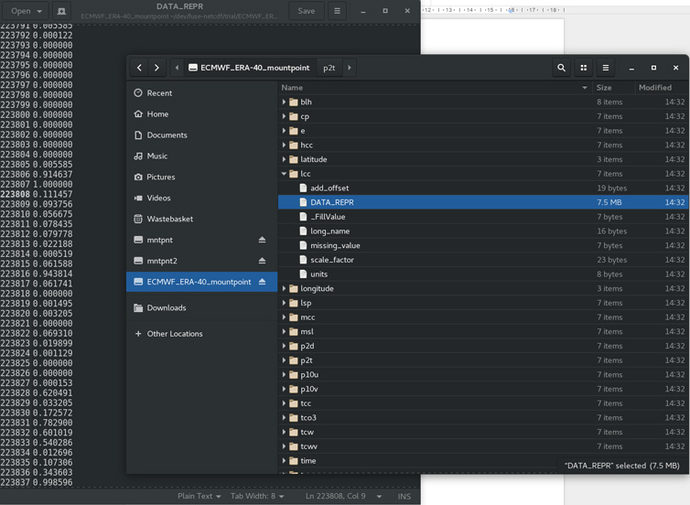Open the search in the file manager

[x=561, y=68]
